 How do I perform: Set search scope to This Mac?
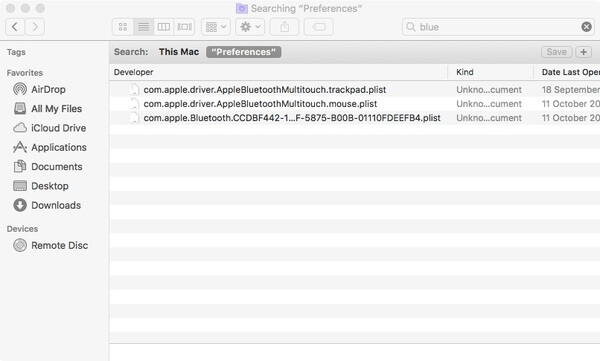click(x=179, y=52)
